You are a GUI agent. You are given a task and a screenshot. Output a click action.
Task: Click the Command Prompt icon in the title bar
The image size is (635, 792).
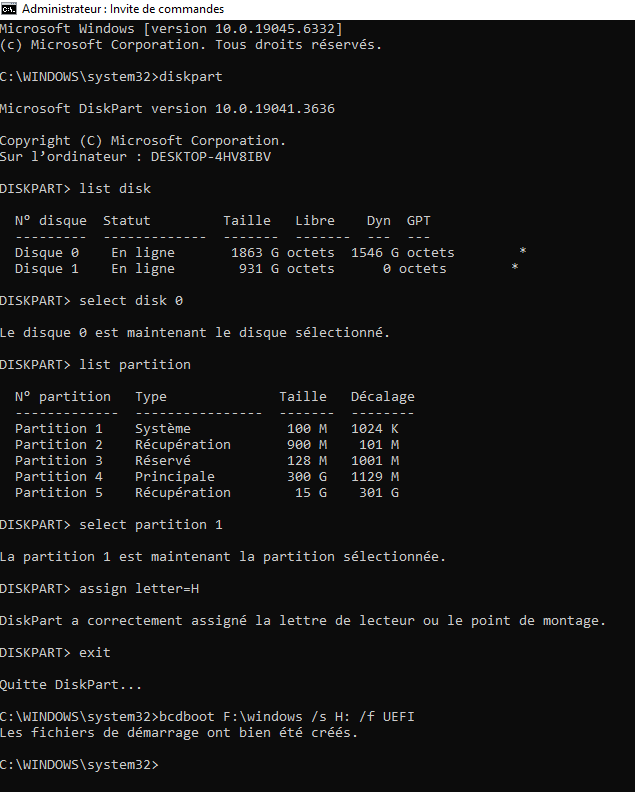9,9
